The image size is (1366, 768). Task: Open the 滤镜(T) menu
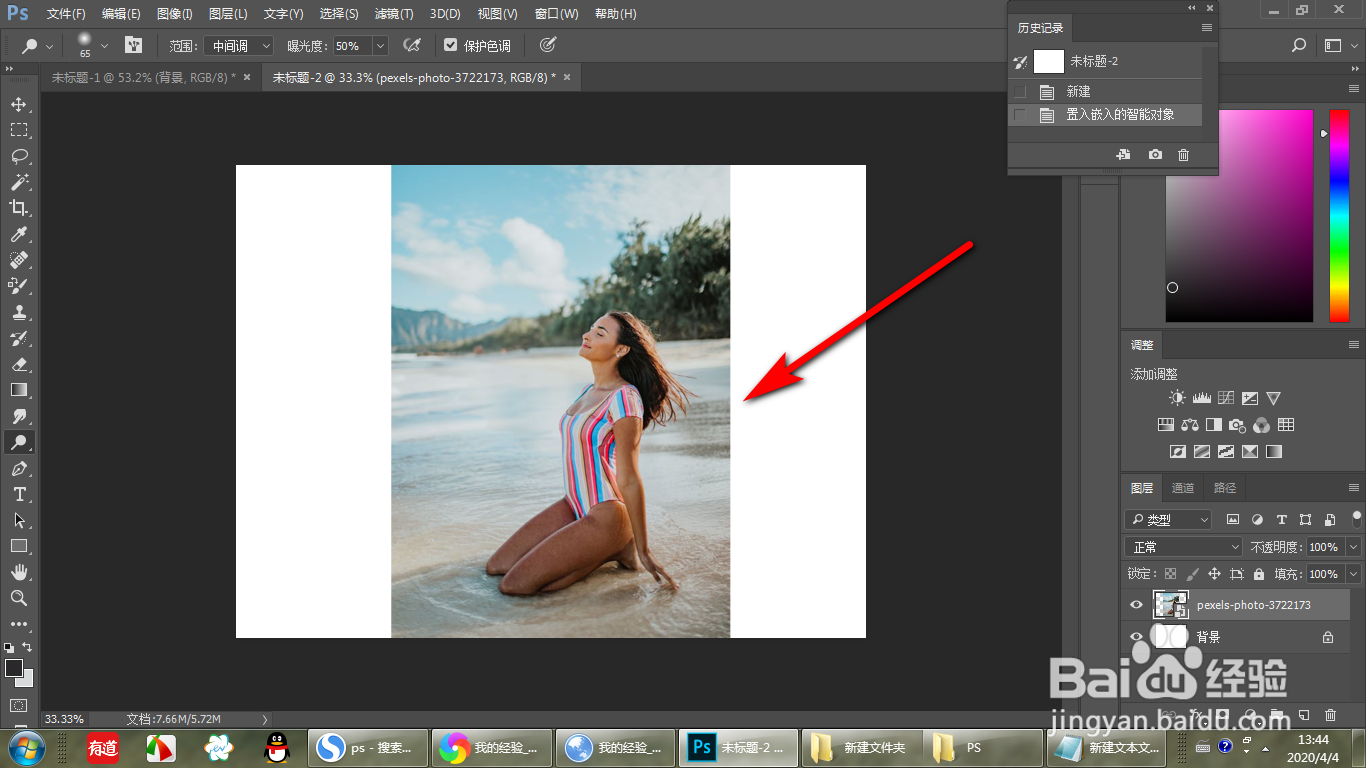click(393, 14)
